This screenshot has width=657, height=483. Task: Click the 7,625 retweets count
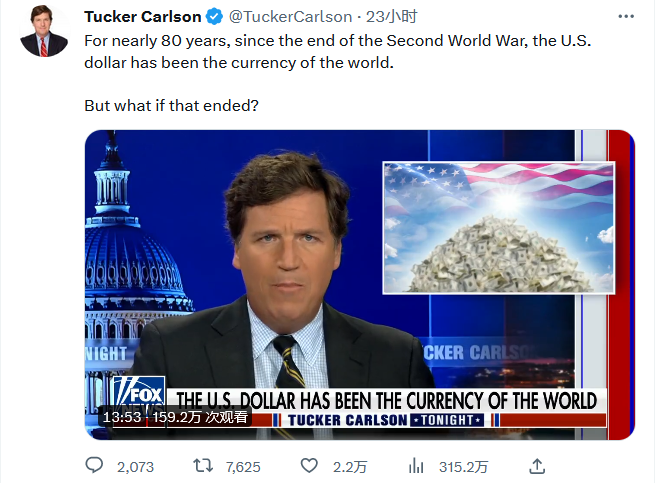coord(243,466)
